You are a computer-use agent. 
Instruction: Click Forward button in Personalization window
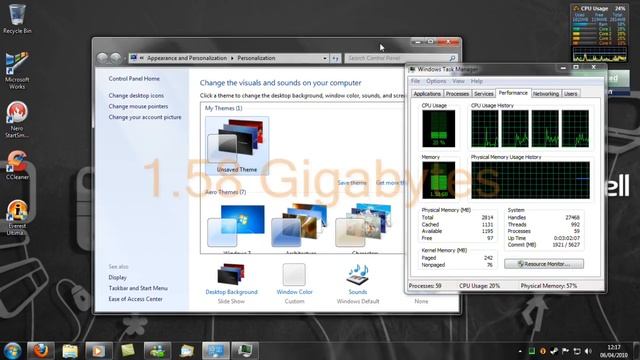[x=116, y=58]
